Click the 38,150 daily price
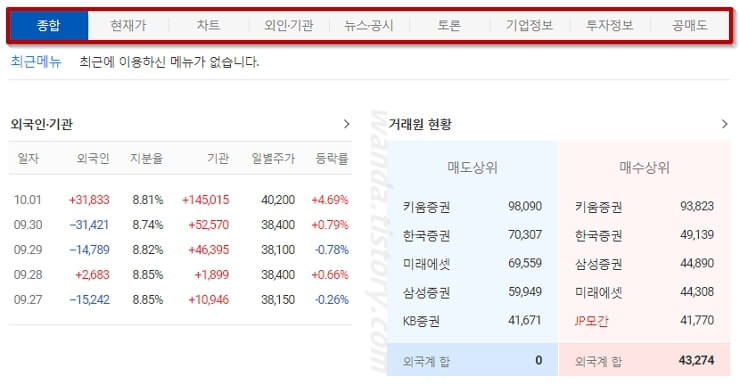 point(278,300)
